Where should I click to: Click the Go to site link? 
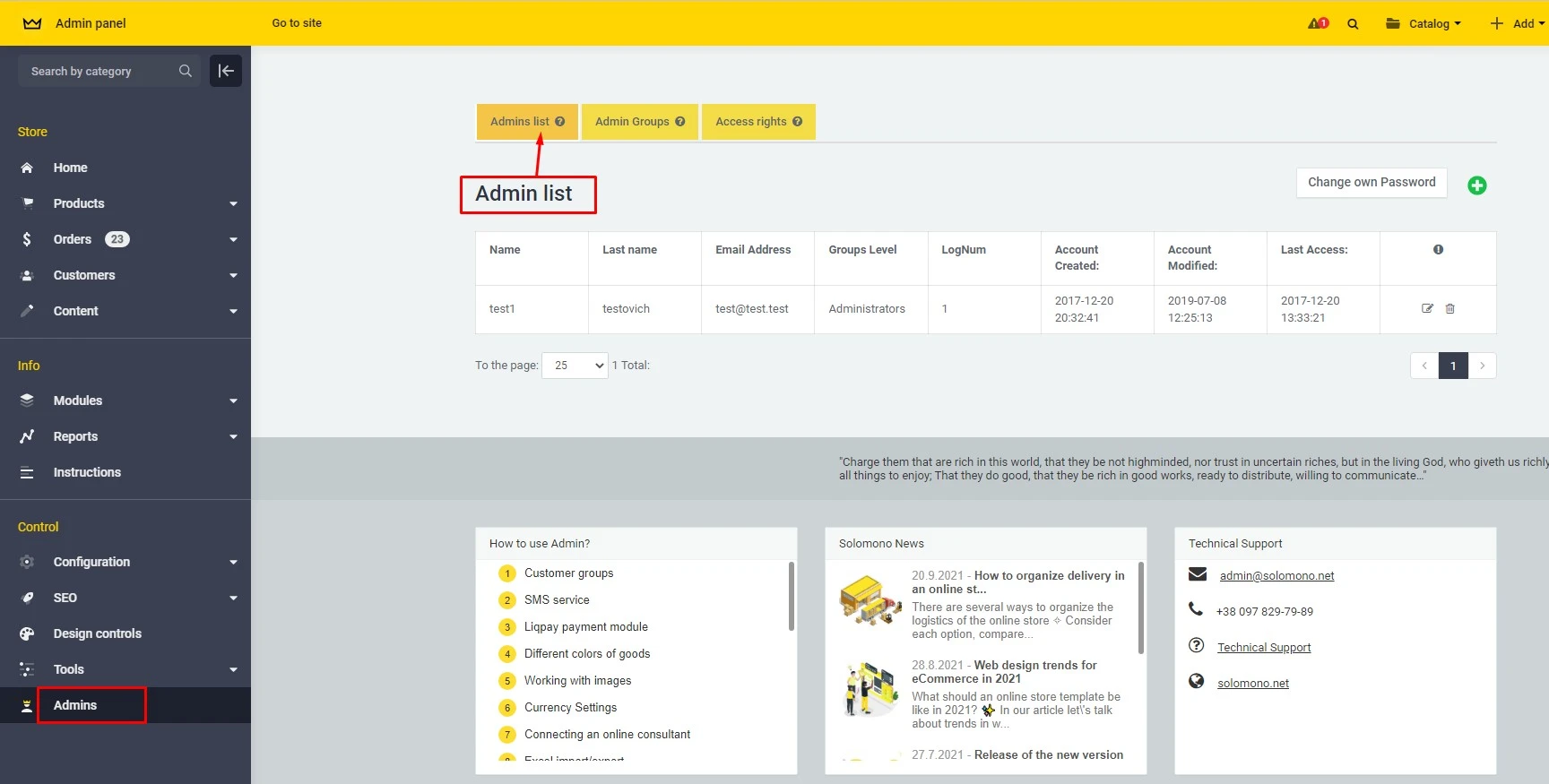[x=297, y=23]
